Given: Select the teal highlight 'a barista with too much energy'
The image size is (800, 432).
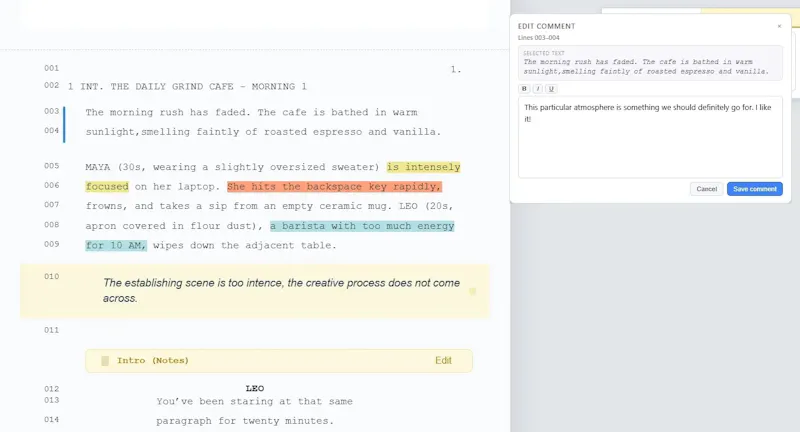Looking at the screenshot, I should click(x=362, y=225).
